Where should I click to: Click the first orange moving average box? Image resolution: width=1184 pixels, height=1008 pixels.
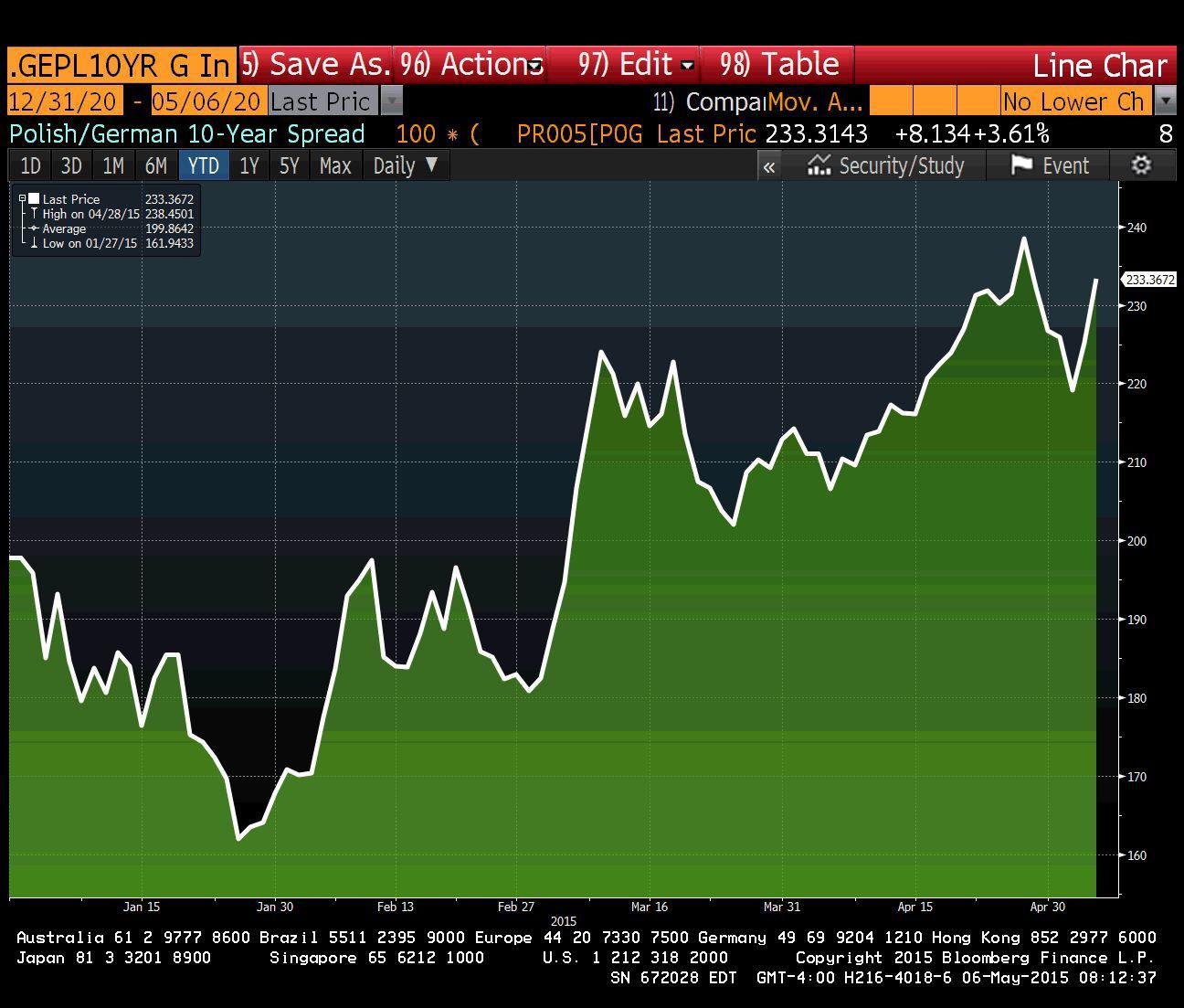coord(891,101)
